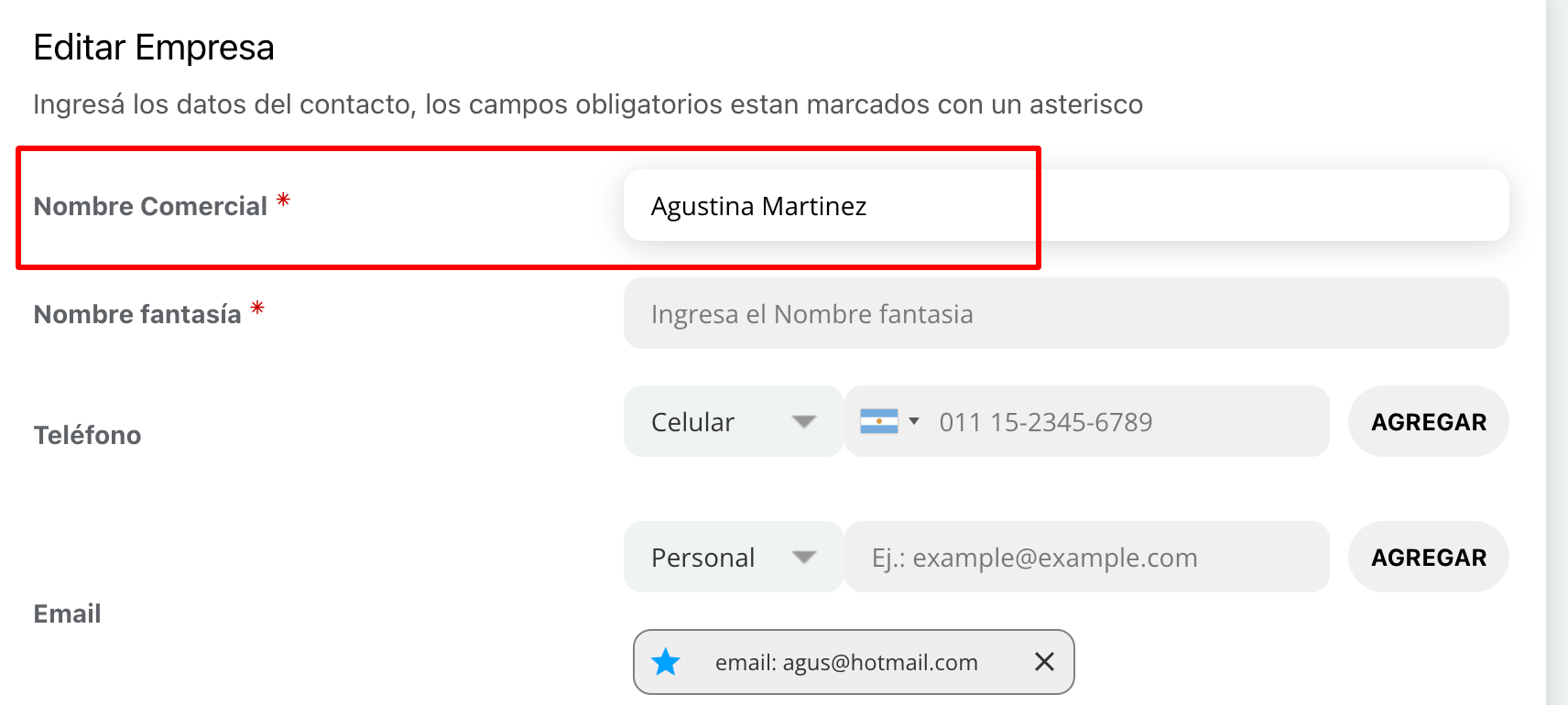Click the blue star on the agus@hotmail.com email
The width and height of the screenshot is (1568, 705).
(x=666, y=661)
